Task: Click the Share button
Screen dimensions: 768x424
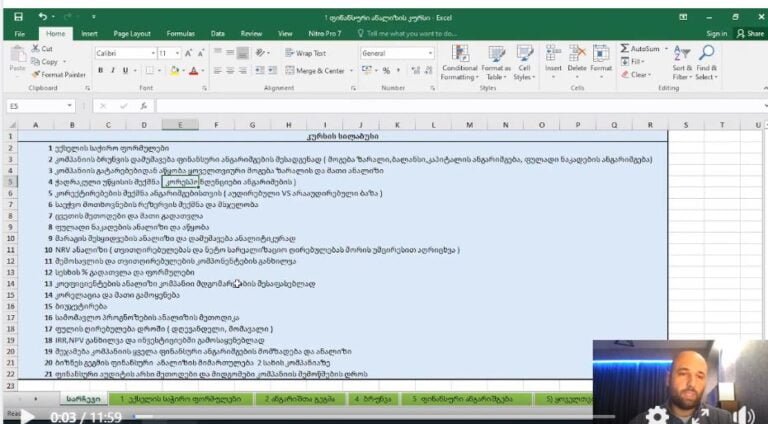Action: coord(750,34)
